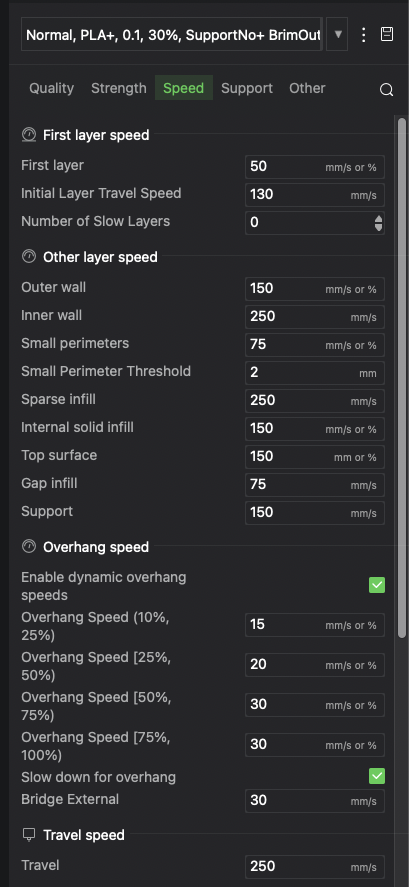Switch to the Strength tab

119,88
